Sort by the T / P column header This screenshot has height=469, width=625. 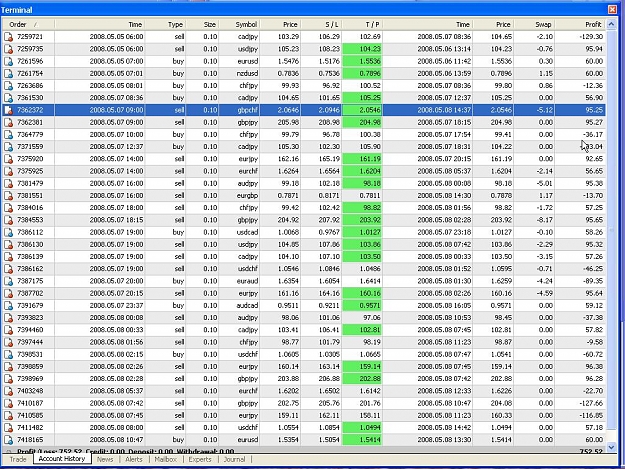[362, 25]
